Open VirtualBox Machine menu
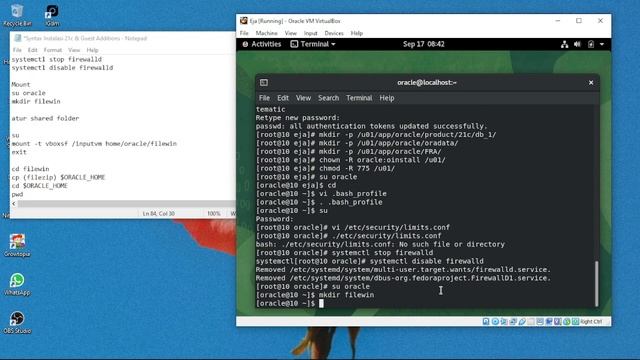This screenshot has width=640, height=360. click(267, 33)
